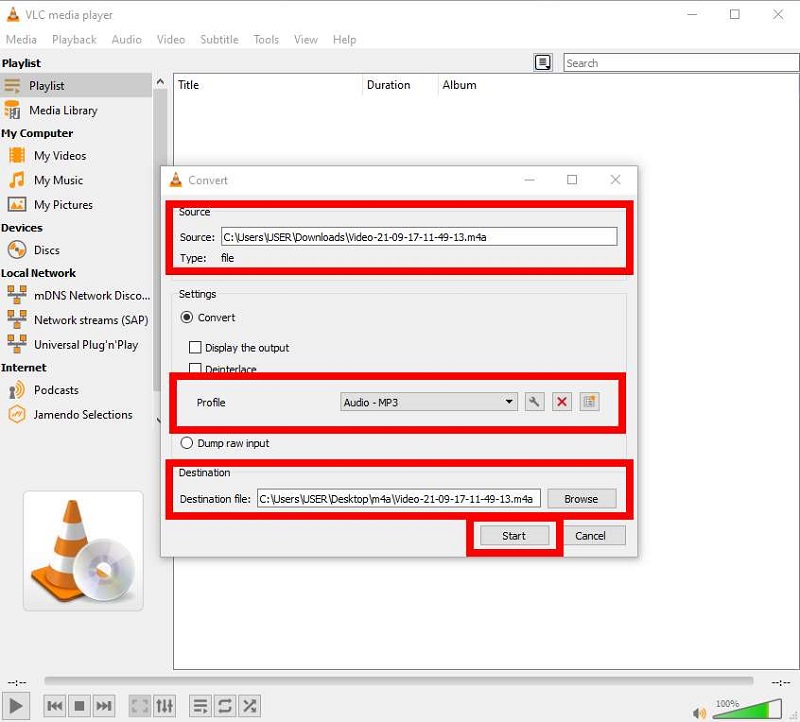Open the Media menu
This screenshot has width=800, height=722.
[21, 39]
